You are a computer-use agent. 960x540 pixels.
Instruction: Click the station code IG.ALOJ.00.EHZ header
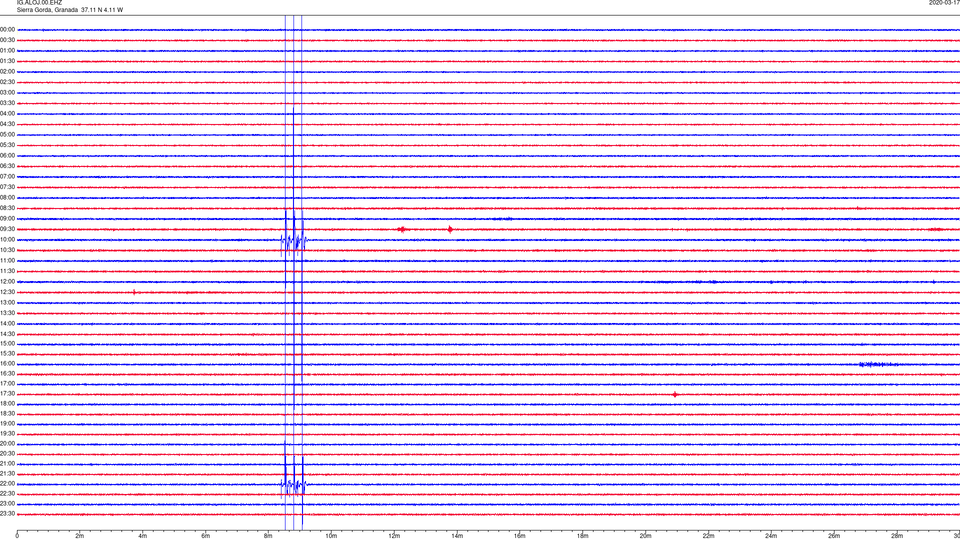point(39,3)
